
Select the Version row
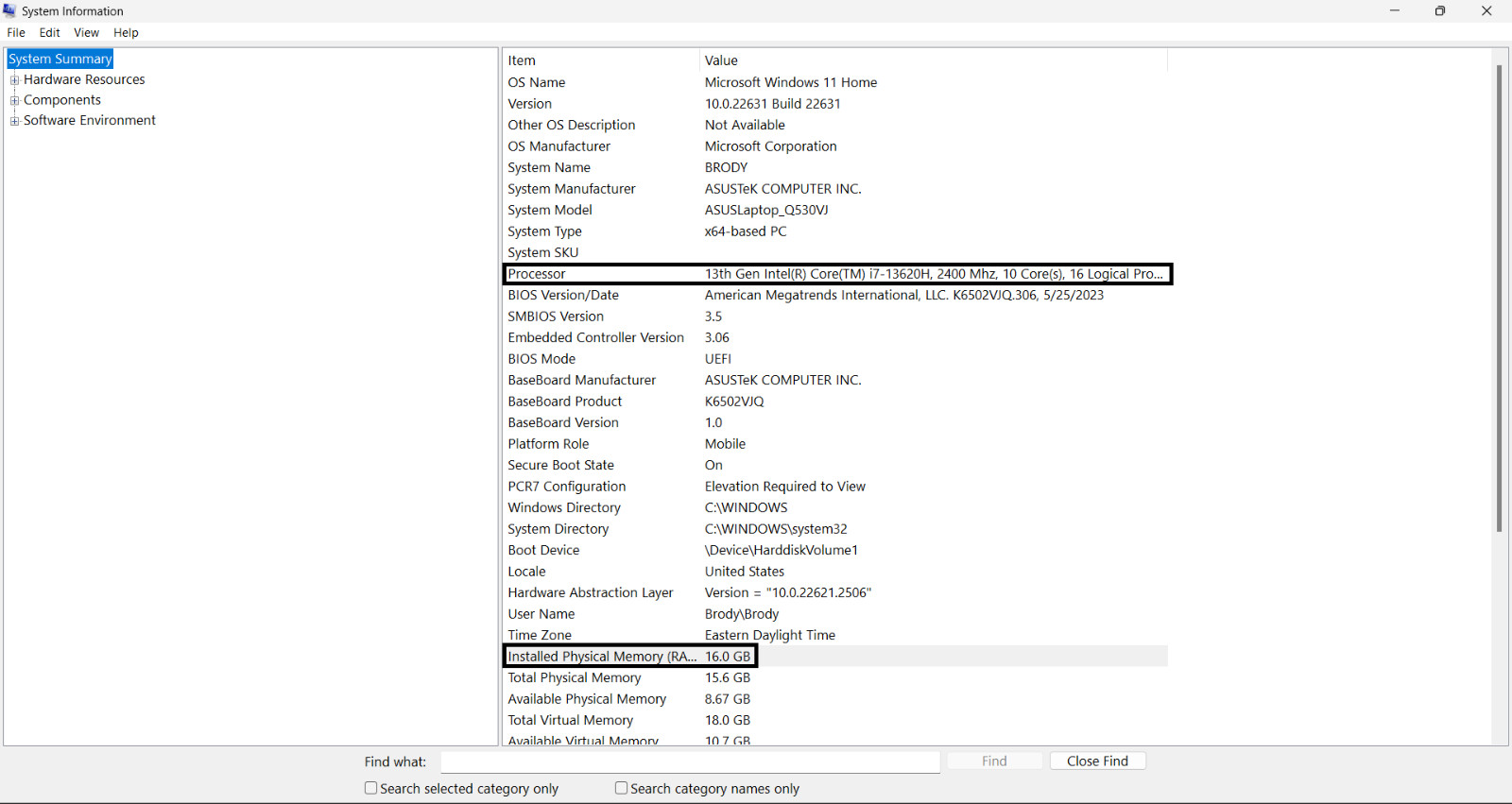(x=836, y=104)
